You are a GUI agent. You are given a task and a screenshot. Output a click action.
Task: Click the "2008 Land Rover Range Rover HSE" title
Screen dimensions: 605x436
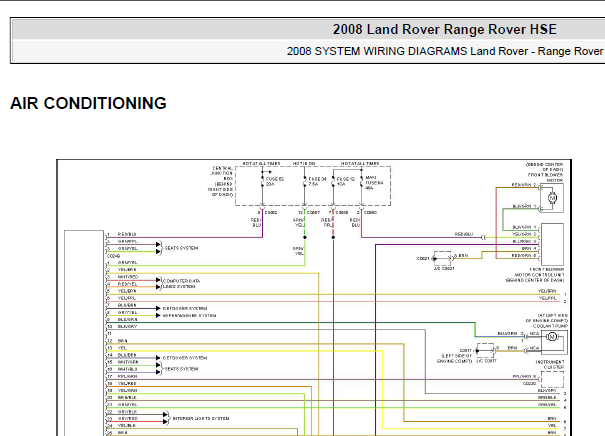pos(444,30)
